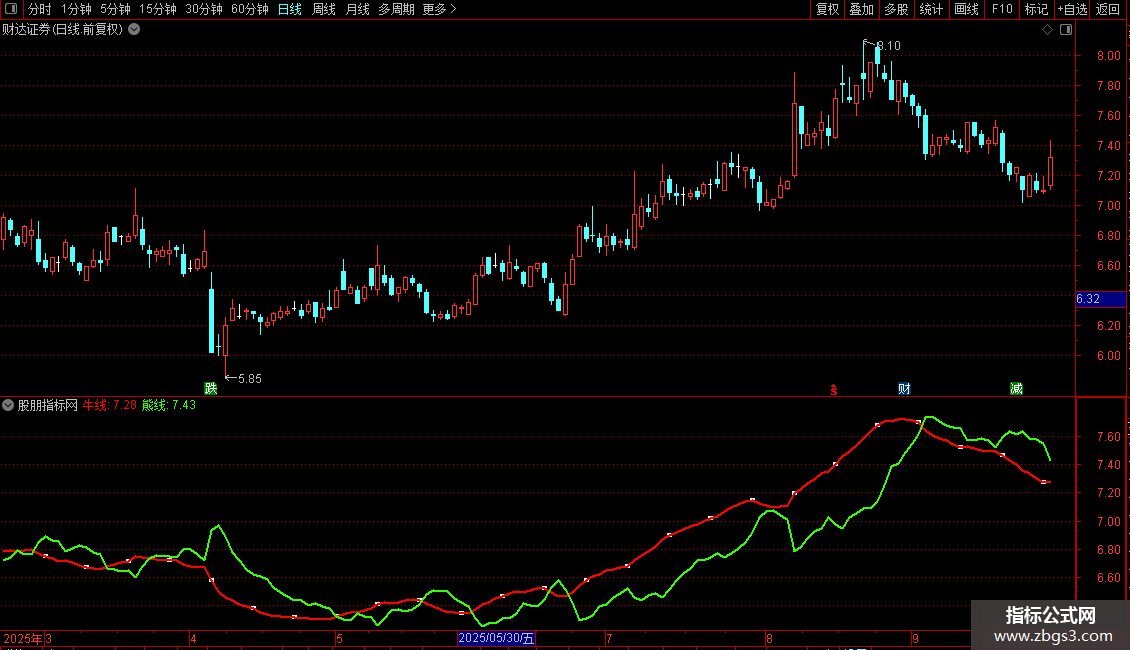Click the 标记 mark button
Viewport: 1130px width, 650px height.
(x=1036, y=9)
